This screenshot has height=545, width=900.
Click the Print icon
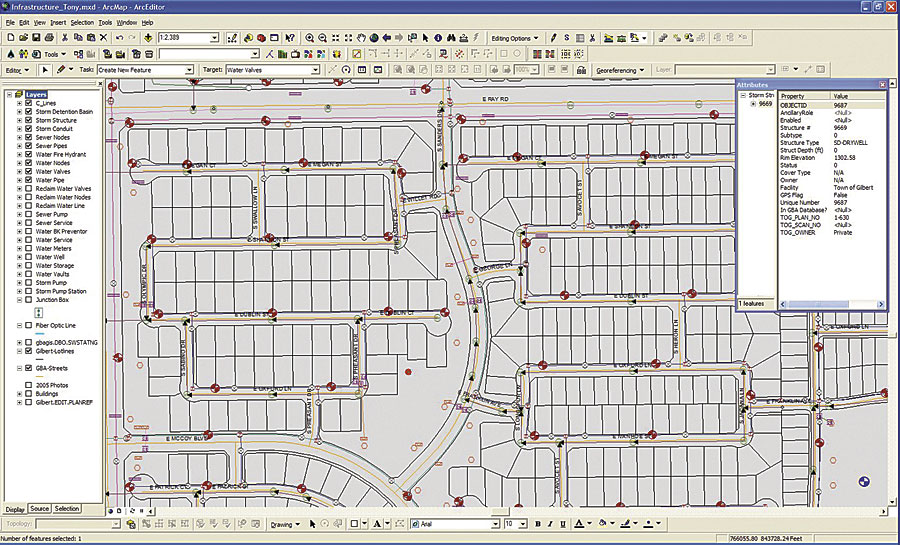tap(49, 38)
